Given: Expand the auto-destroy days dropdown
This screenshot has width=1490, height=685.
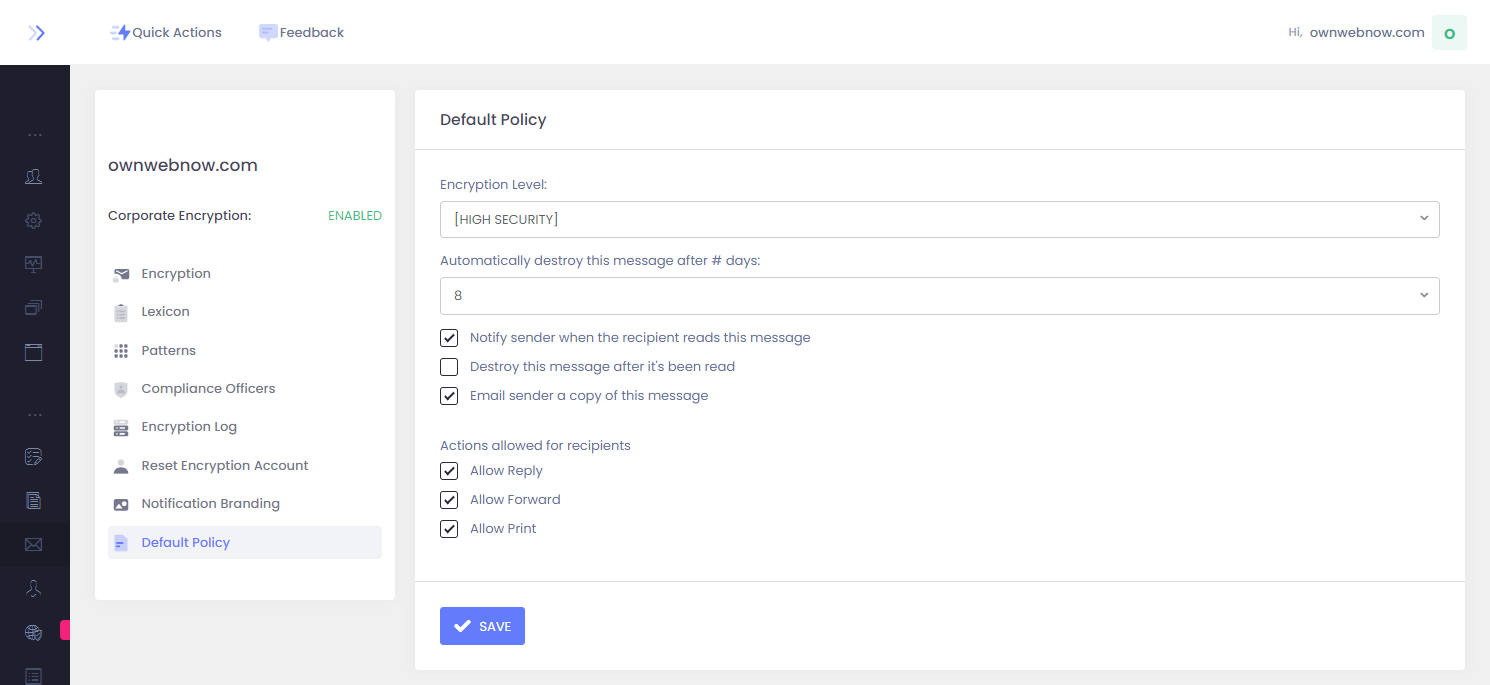Looking at the screenshot, I should coord(939,296).
